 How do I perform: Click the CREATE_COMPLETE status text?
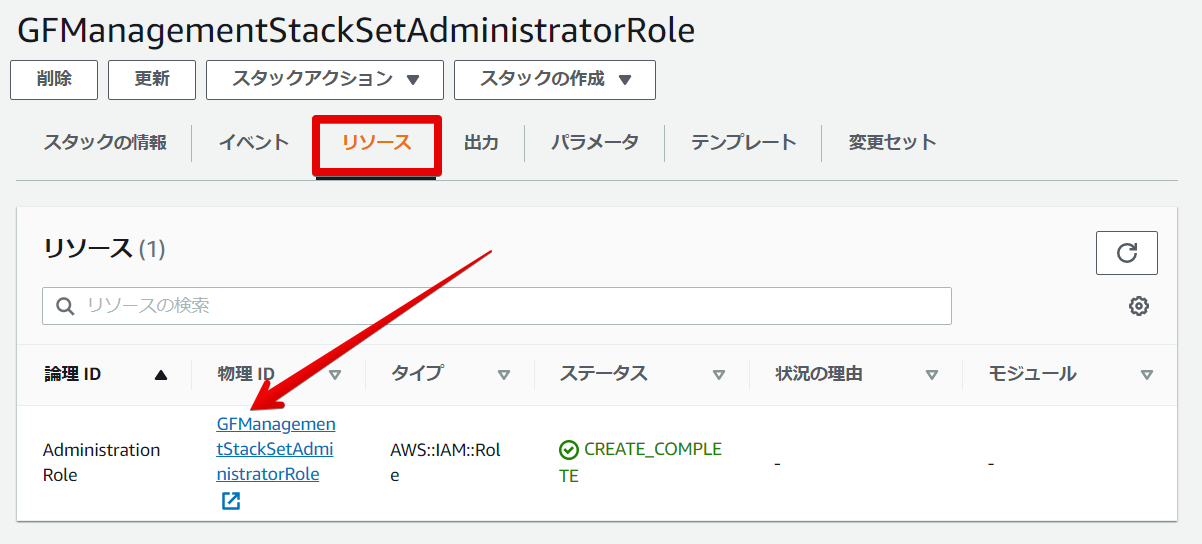click(640, 462)
